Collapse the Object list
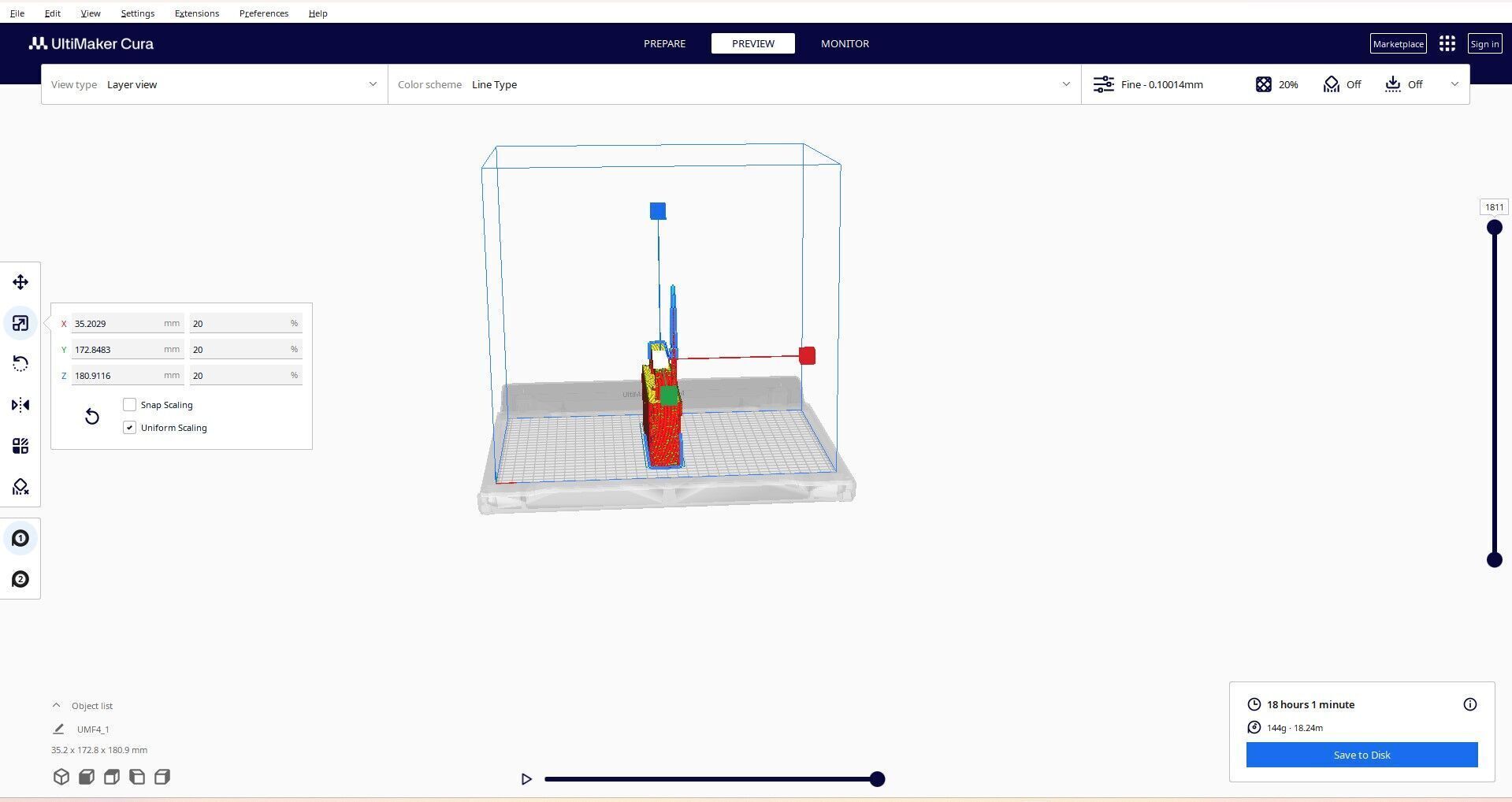 coord(56,706)
